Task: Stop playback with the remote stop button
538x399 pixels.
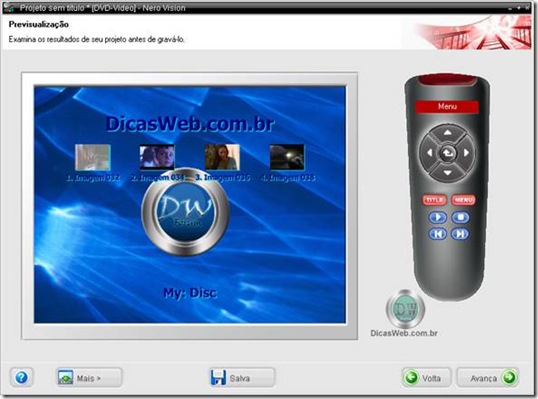Action: [x=460, y=218]
